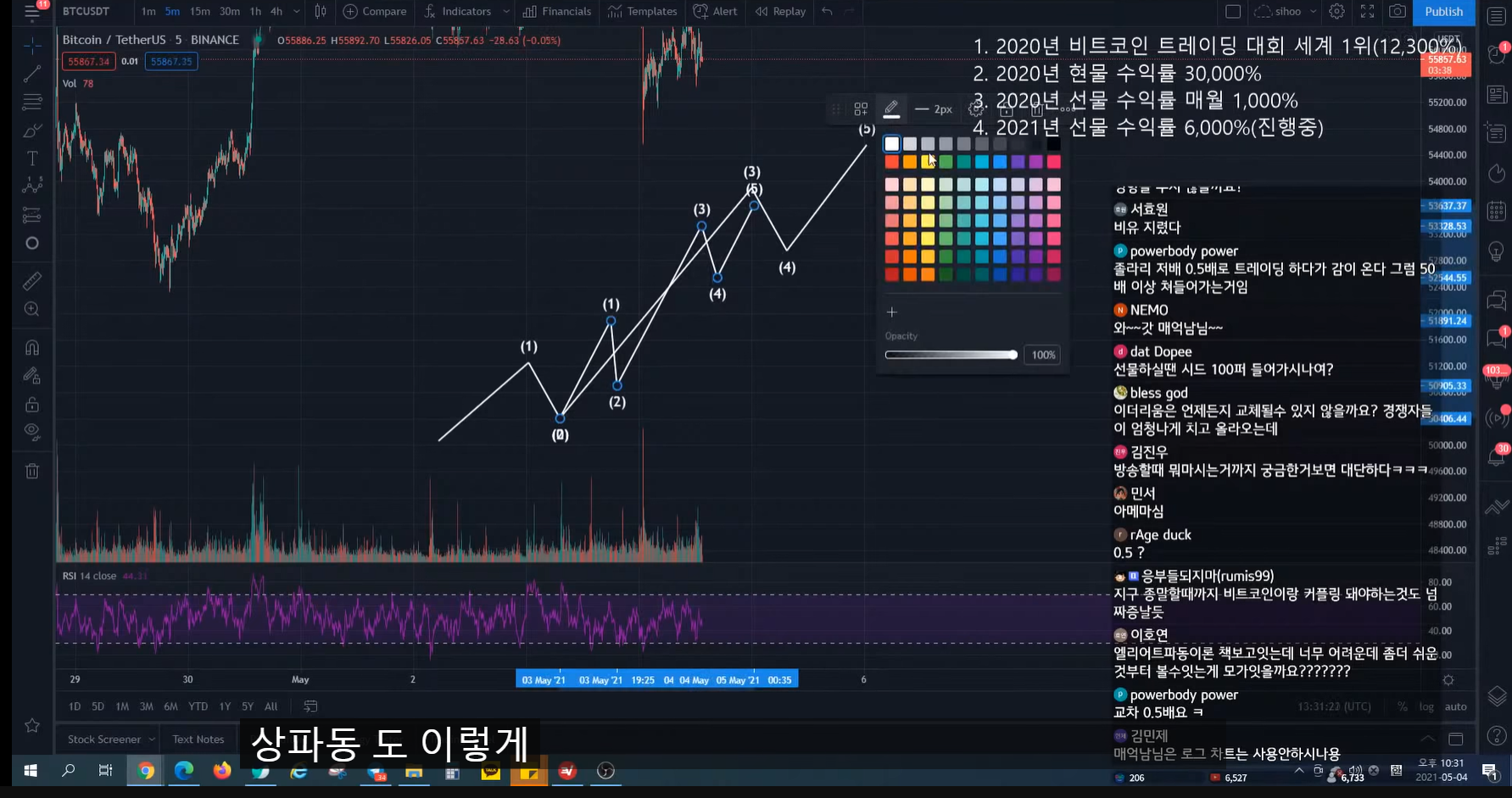1512x798 pixels.
Task: Toggle log scale
Action: click(x=1427, y=706)
